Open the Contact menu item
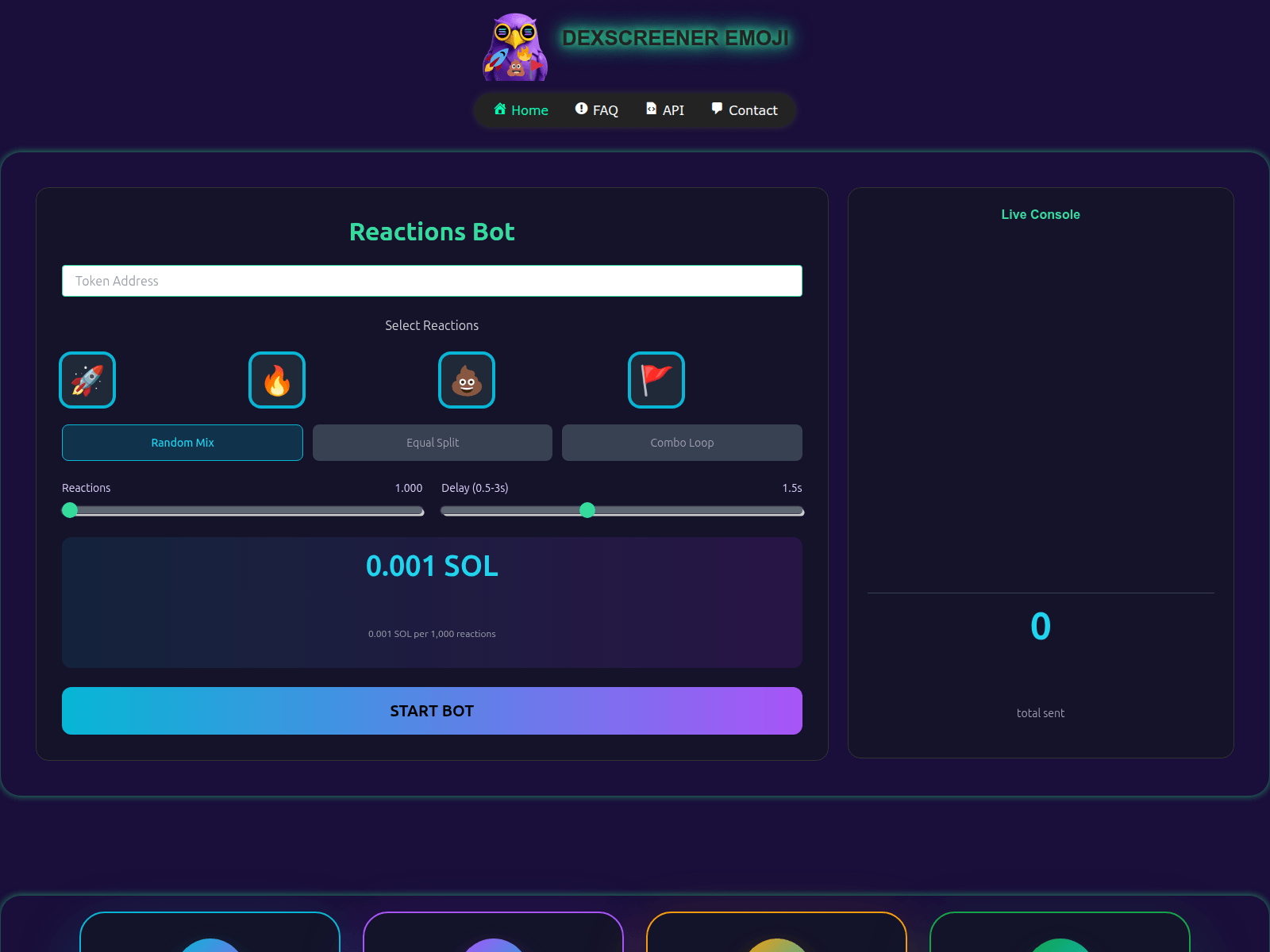The image size is (1270, 952). 745,110
